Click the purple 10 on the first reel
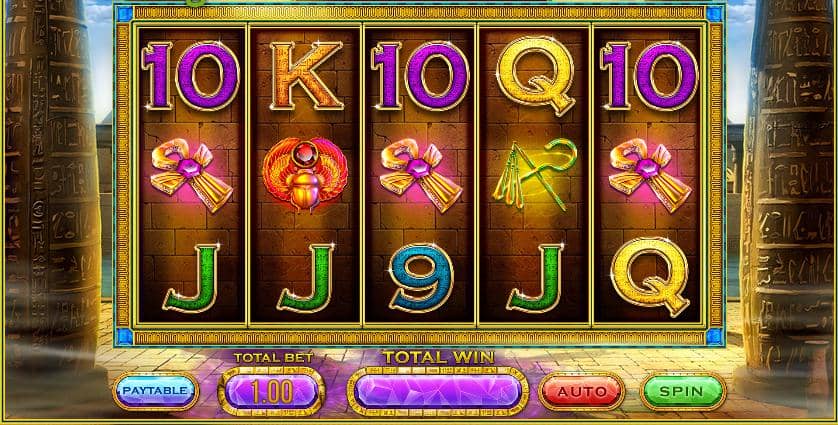The image size is (838, 425). (191, 75)
